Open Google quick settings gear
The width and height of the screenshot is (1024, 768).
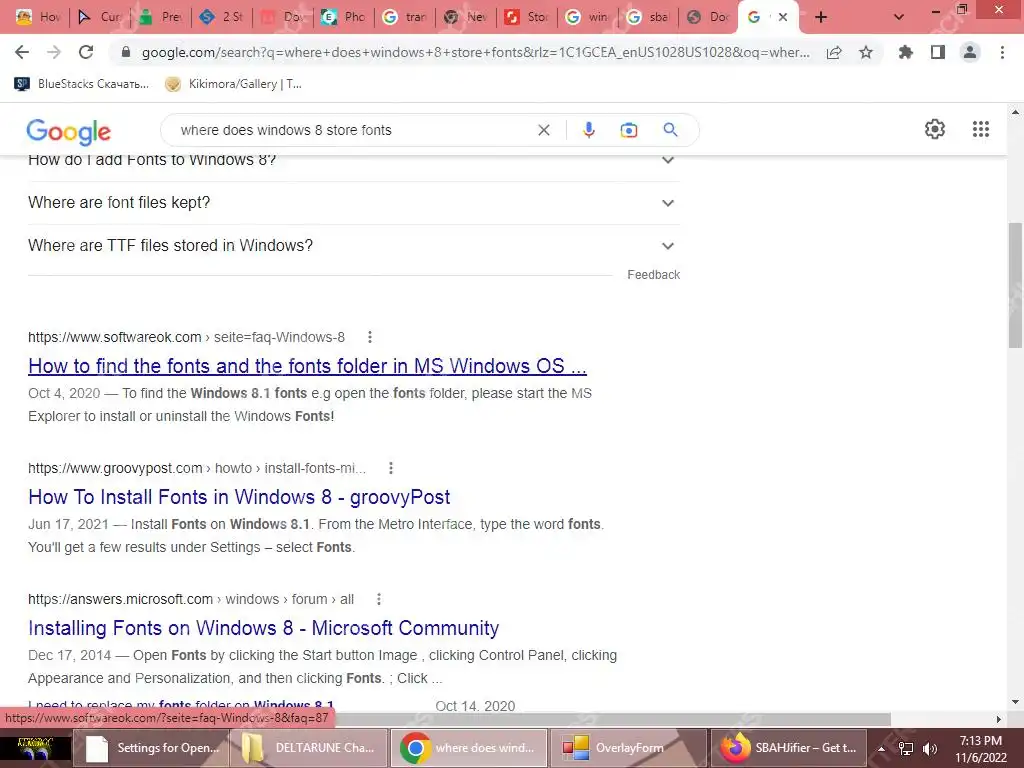coord(935,129)
